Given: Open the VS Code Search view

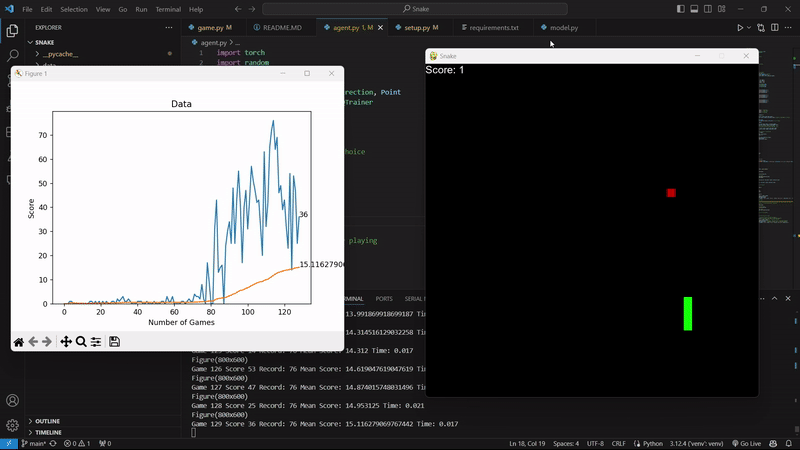Looking at the screenshot, I should tap(13, 56).
